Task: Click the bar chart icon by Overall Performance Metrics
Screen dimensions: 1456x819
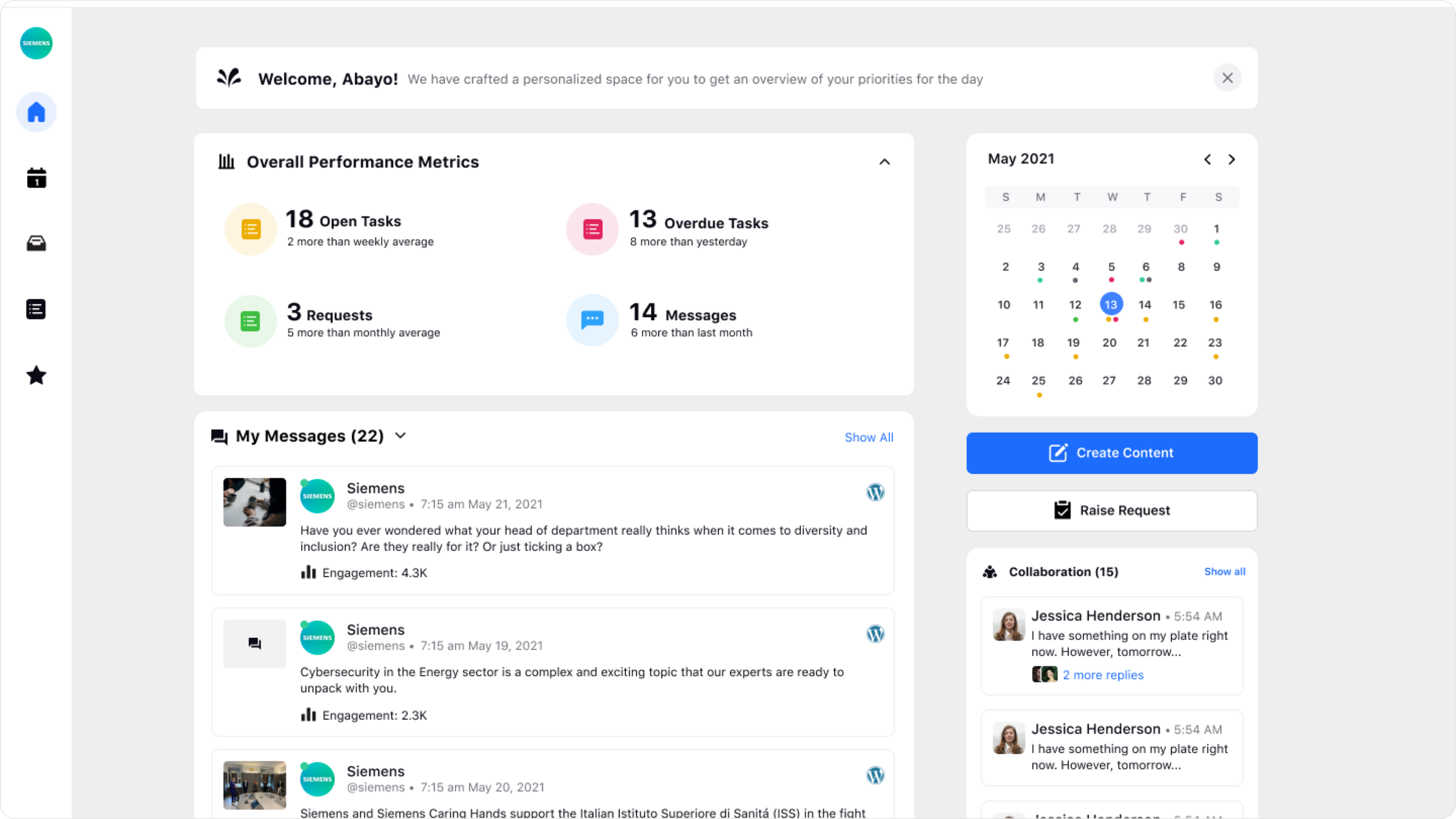Action: click(x=226, y=161)
